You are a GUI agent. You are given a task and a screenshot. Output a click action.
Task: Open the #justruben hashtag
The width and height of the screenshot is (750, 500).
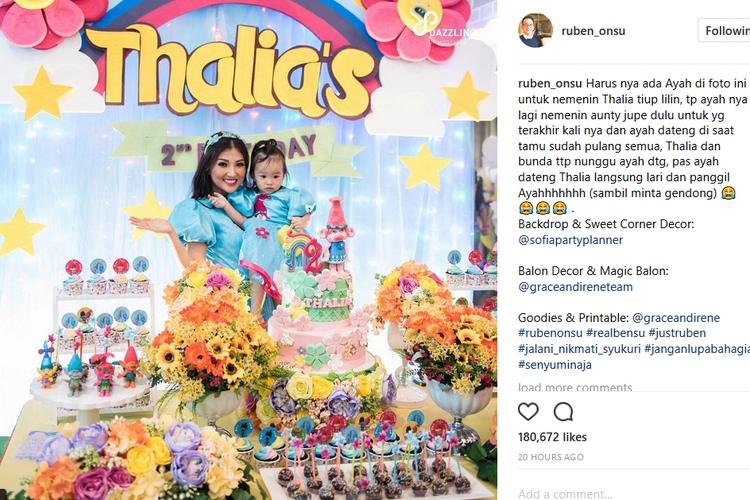coord(677,333)
